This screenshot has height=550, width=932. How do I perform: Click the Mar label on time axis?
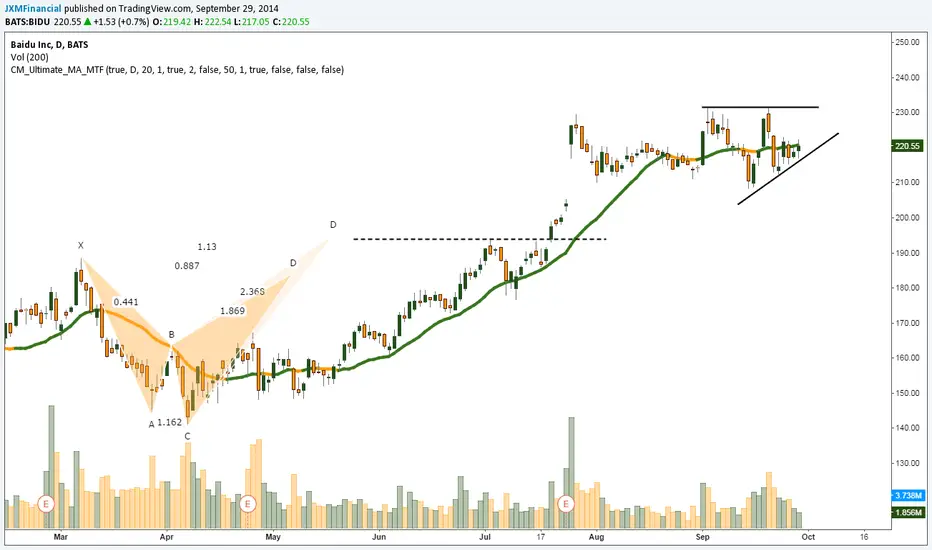point(61,537)
